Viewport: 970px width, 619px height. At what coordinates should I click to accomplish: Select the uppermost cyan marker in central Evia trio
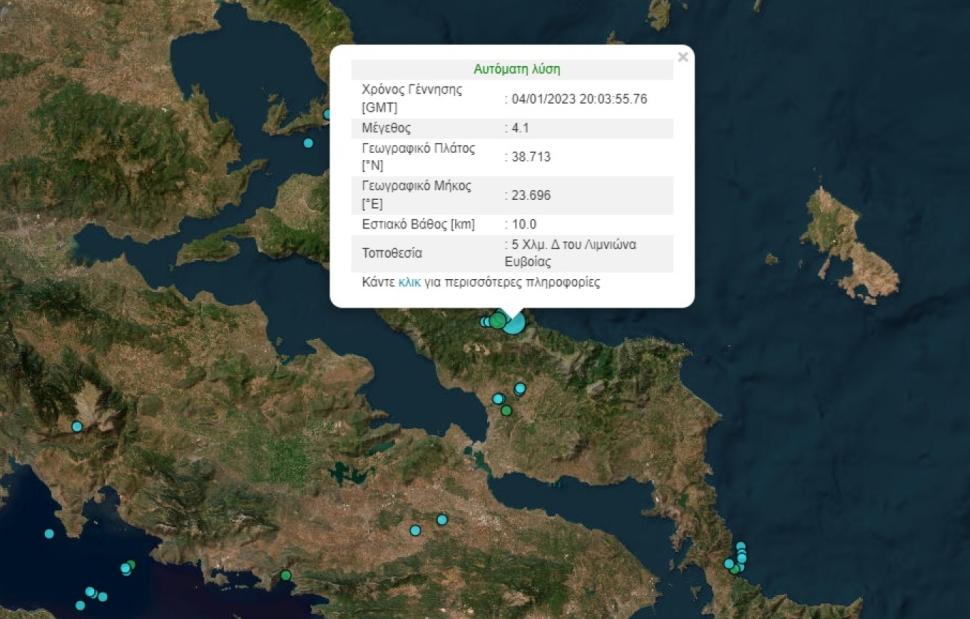pyautogui.click(x=520, y=388)
